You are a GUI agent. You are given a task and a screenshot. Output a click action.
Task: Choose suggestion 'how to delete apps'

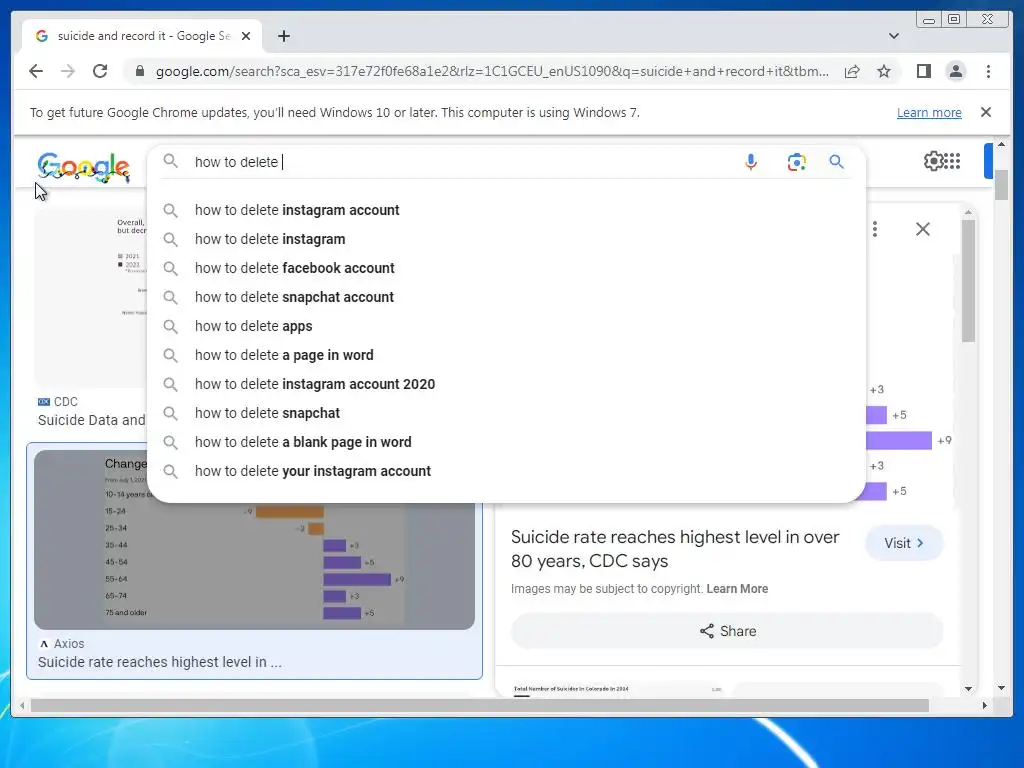coord(506,326)
